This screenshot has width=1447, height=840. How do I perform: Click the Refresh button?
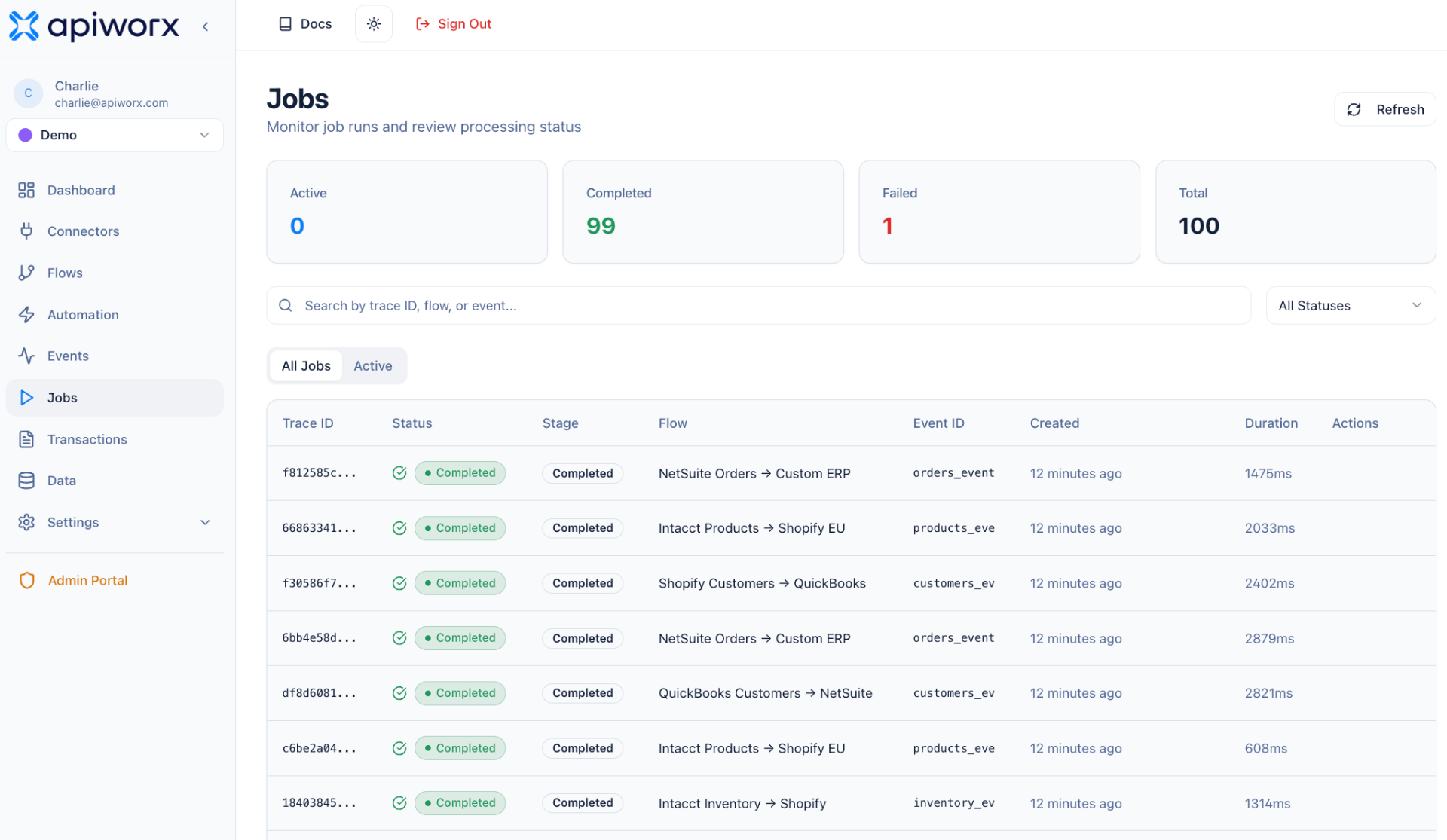click(1384, 108)
